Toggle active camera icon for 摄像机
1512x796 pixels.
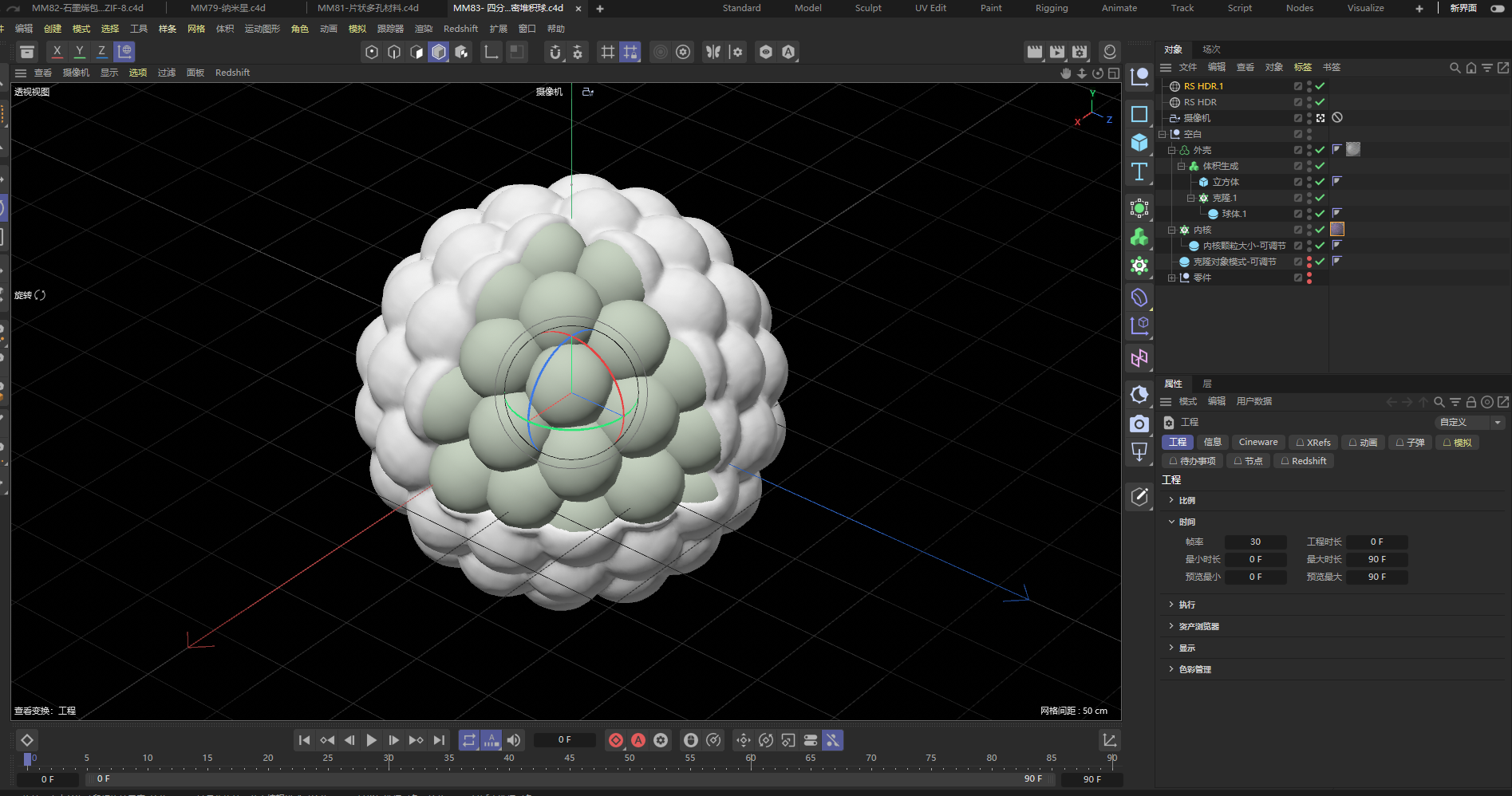pos(1321,118)
